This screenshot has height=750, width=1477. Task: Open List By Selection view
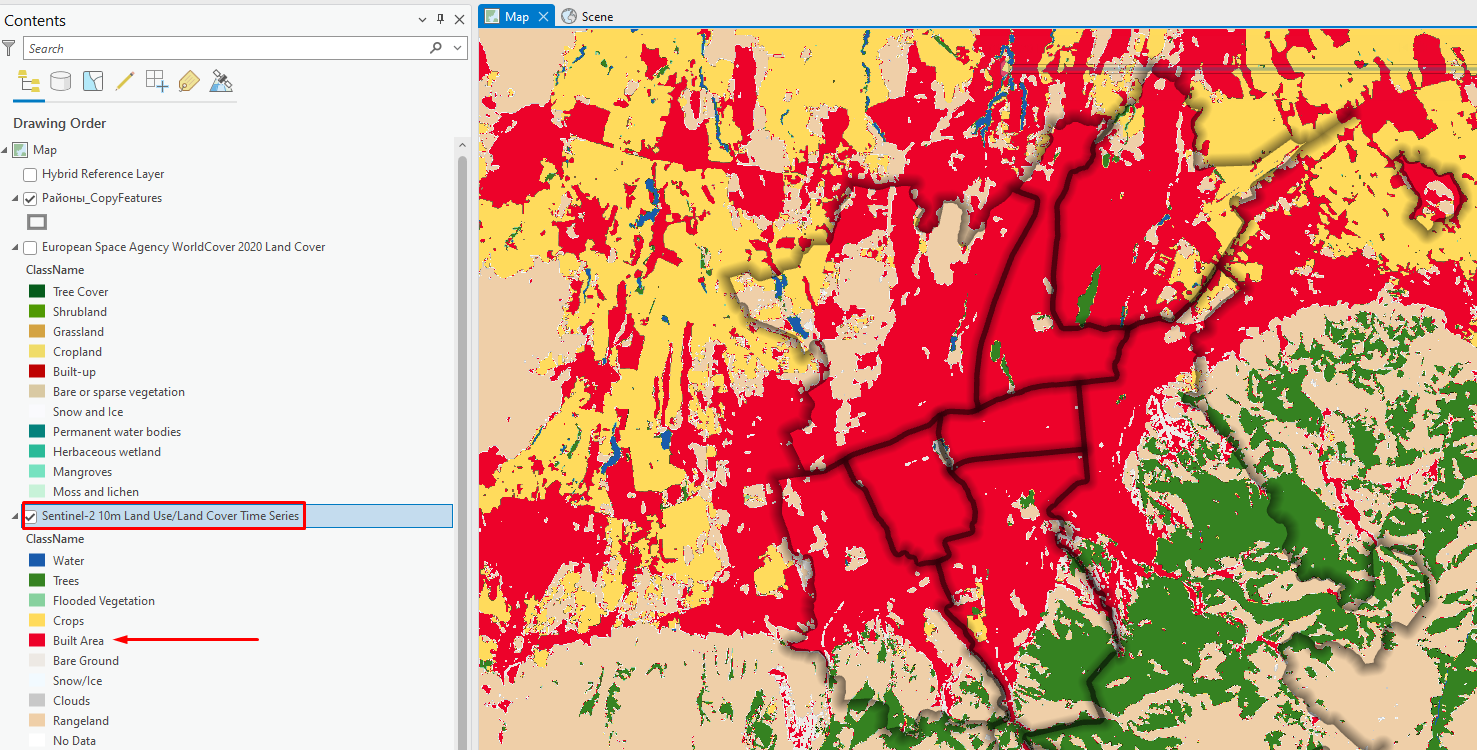[93, 82]
